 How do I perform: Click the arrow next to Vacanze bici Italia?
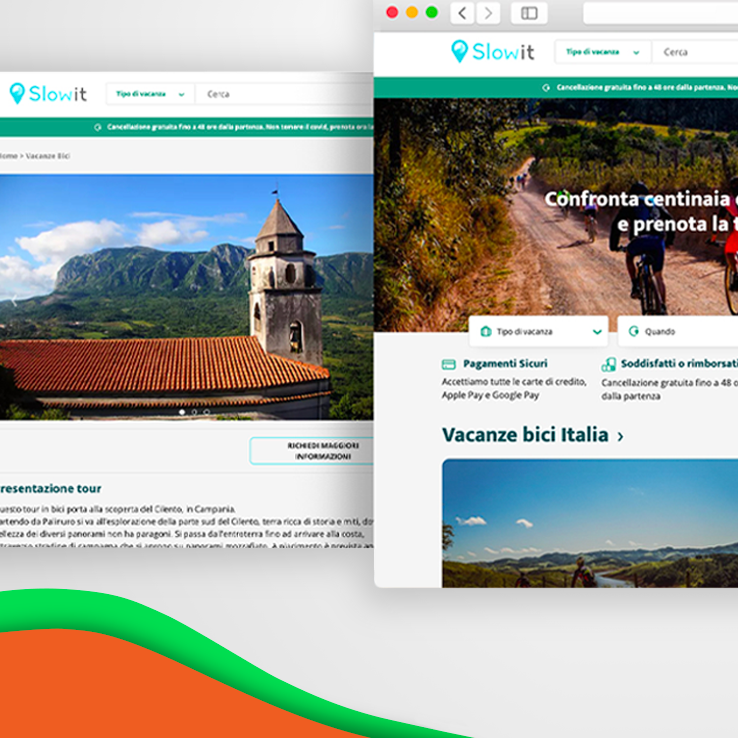pyautogui.click(x=620, y=437)
